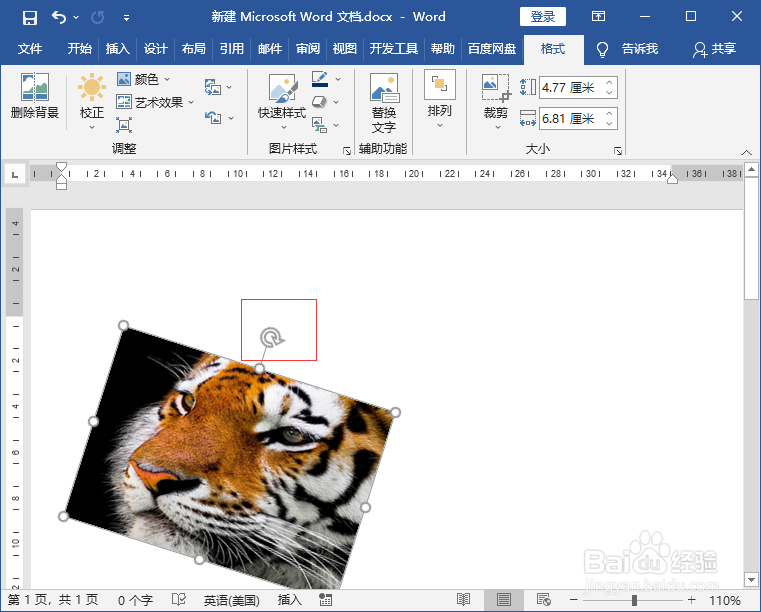Viewport: 761px width, 612px height.
Task: Open the 校正 corrections dropdown
Action: (92, 102)
